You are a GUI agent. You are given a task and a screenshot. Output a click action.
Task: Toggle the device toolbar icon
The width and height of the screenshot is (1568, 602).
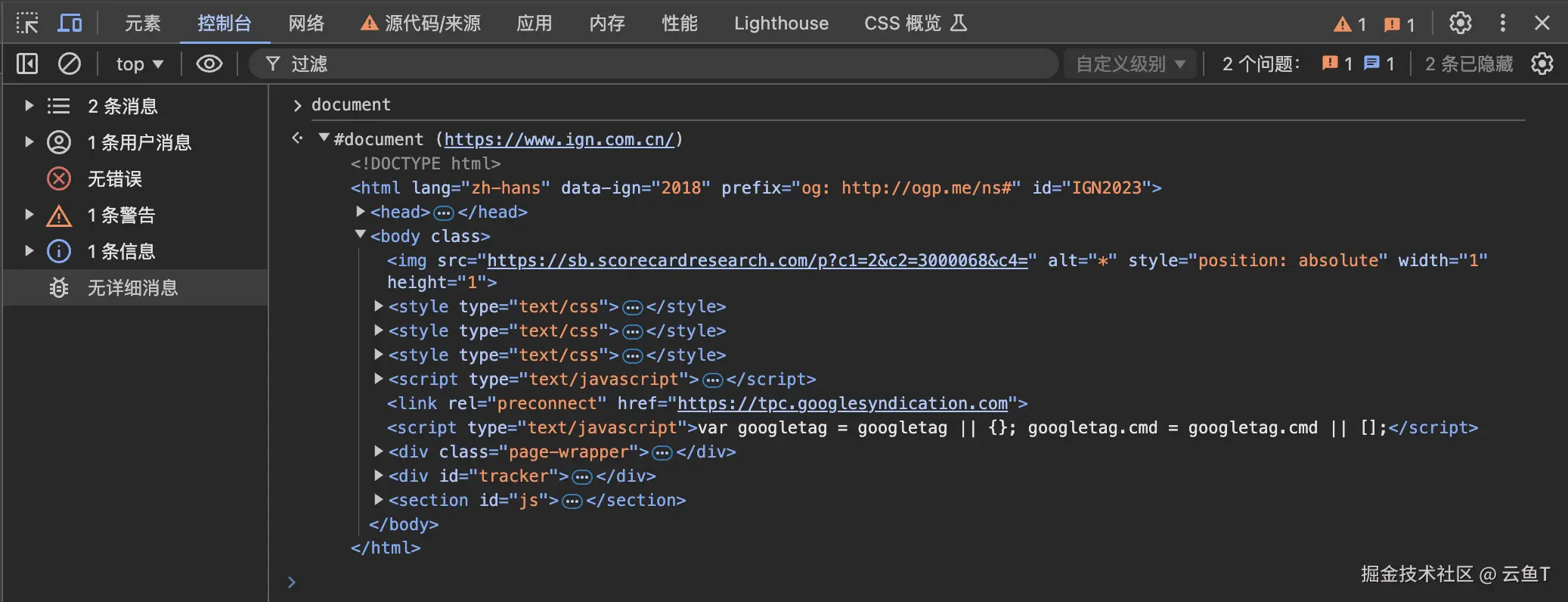70,23
